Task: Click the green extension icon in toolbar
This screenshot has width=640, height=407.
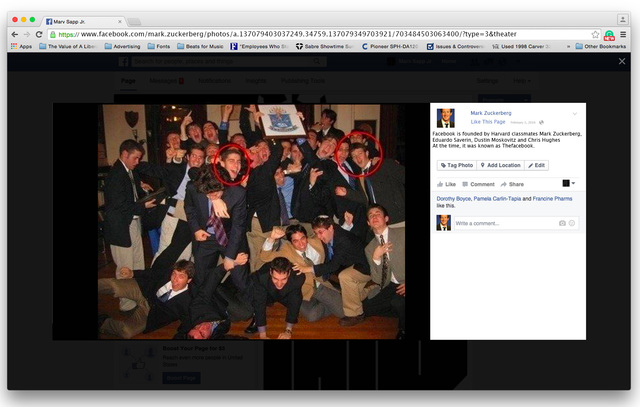Action: [609, 35]
